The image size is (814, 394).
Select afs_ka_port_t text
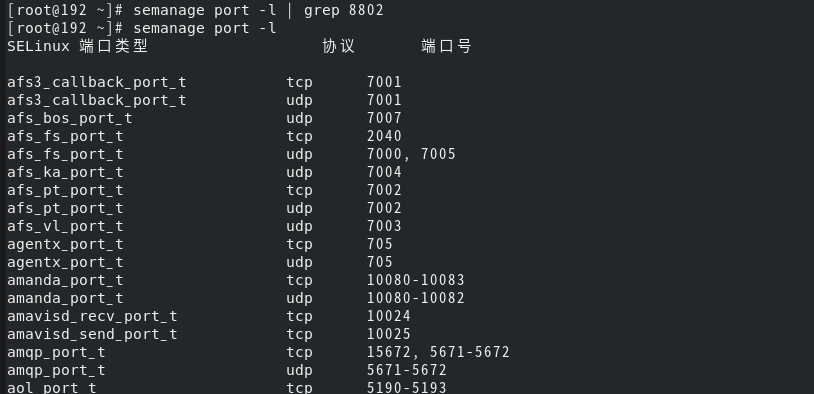pyautogui.click(x=65, y=172)
